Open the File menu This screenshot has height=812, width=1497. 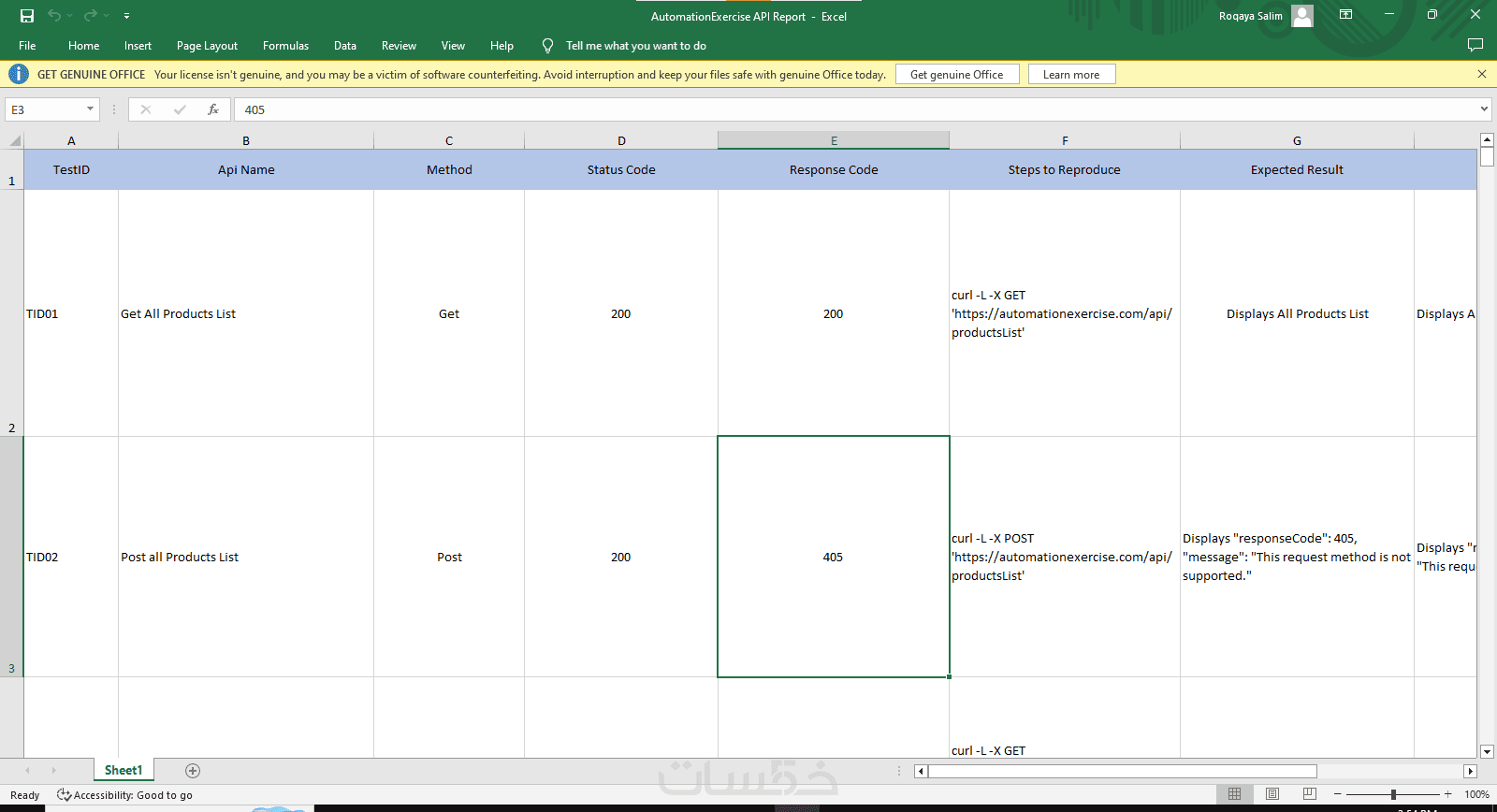coord(27,46)
